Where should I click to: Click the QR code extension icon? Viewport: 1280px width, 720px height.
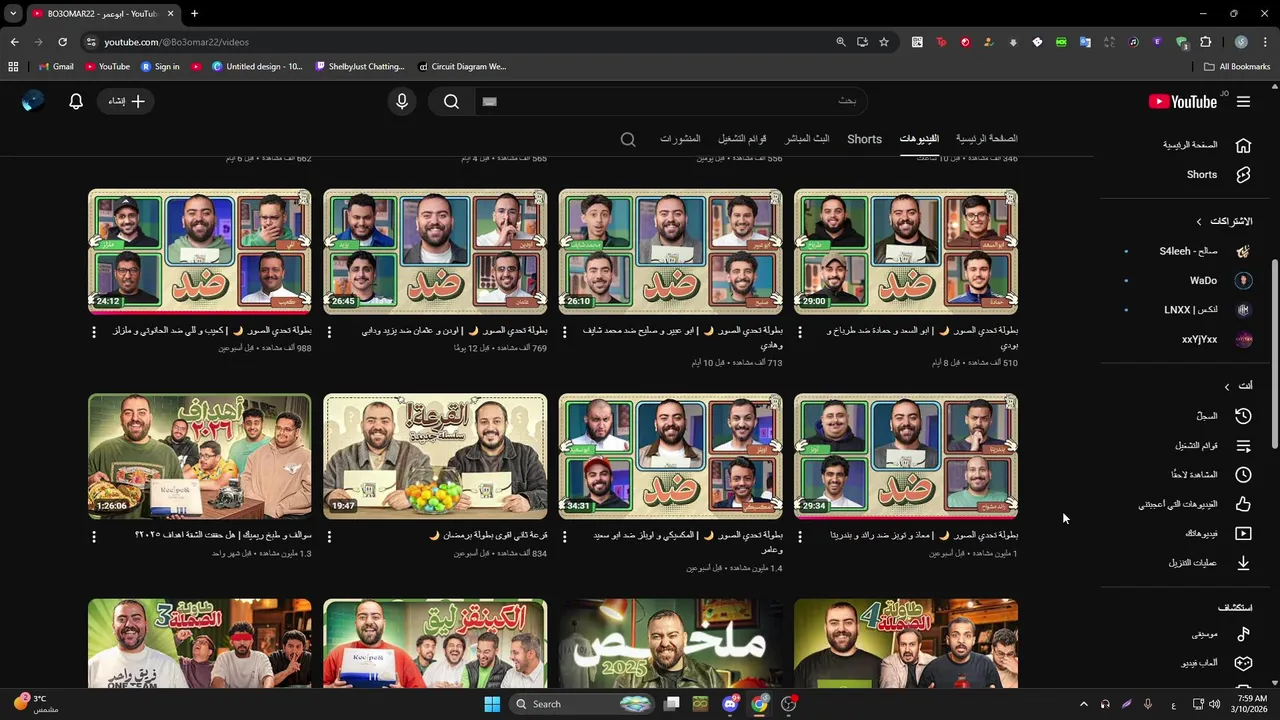tap(917, 42)
